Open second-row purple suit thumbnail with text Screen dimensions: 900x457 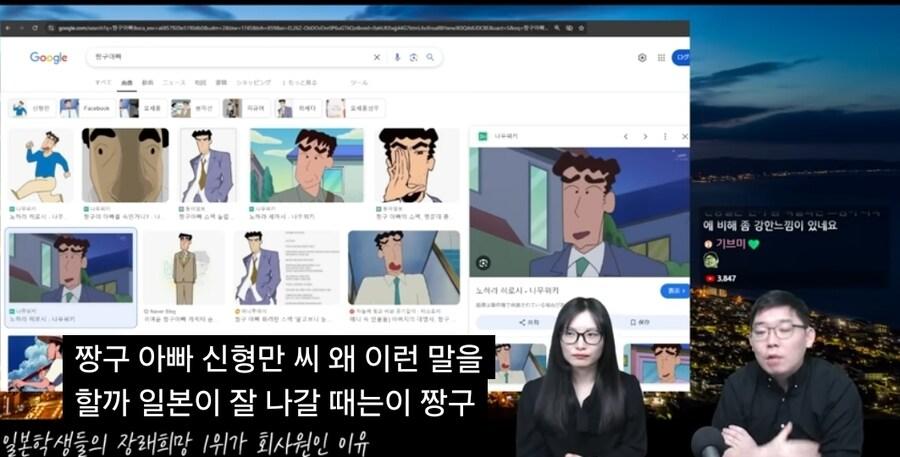tap(286, 268)
